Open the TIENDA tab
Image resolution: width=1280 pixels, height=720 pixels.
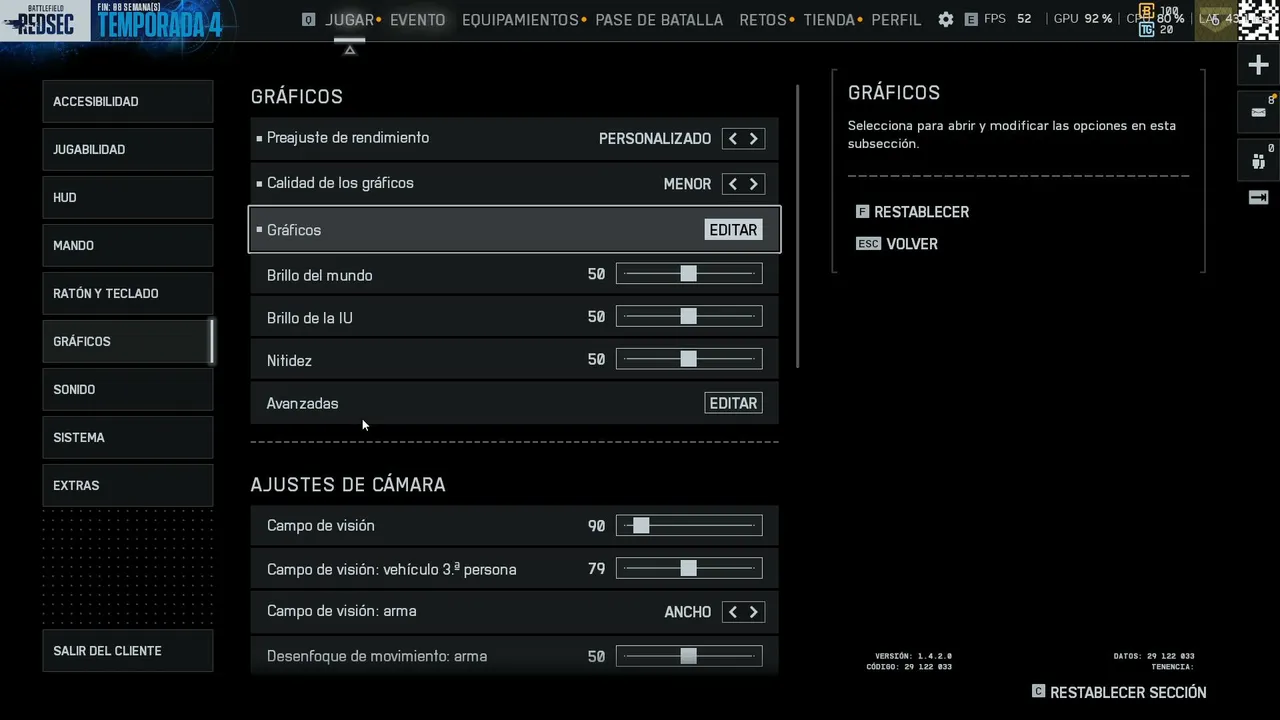point(829,20)
